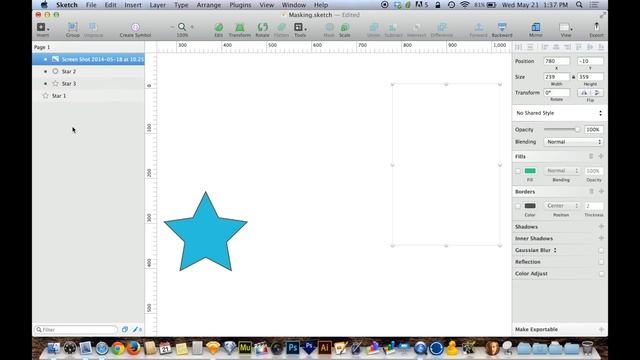Delete fills with trash icon
The height and width of the screenshot is (360, 640).
(591, 156)
